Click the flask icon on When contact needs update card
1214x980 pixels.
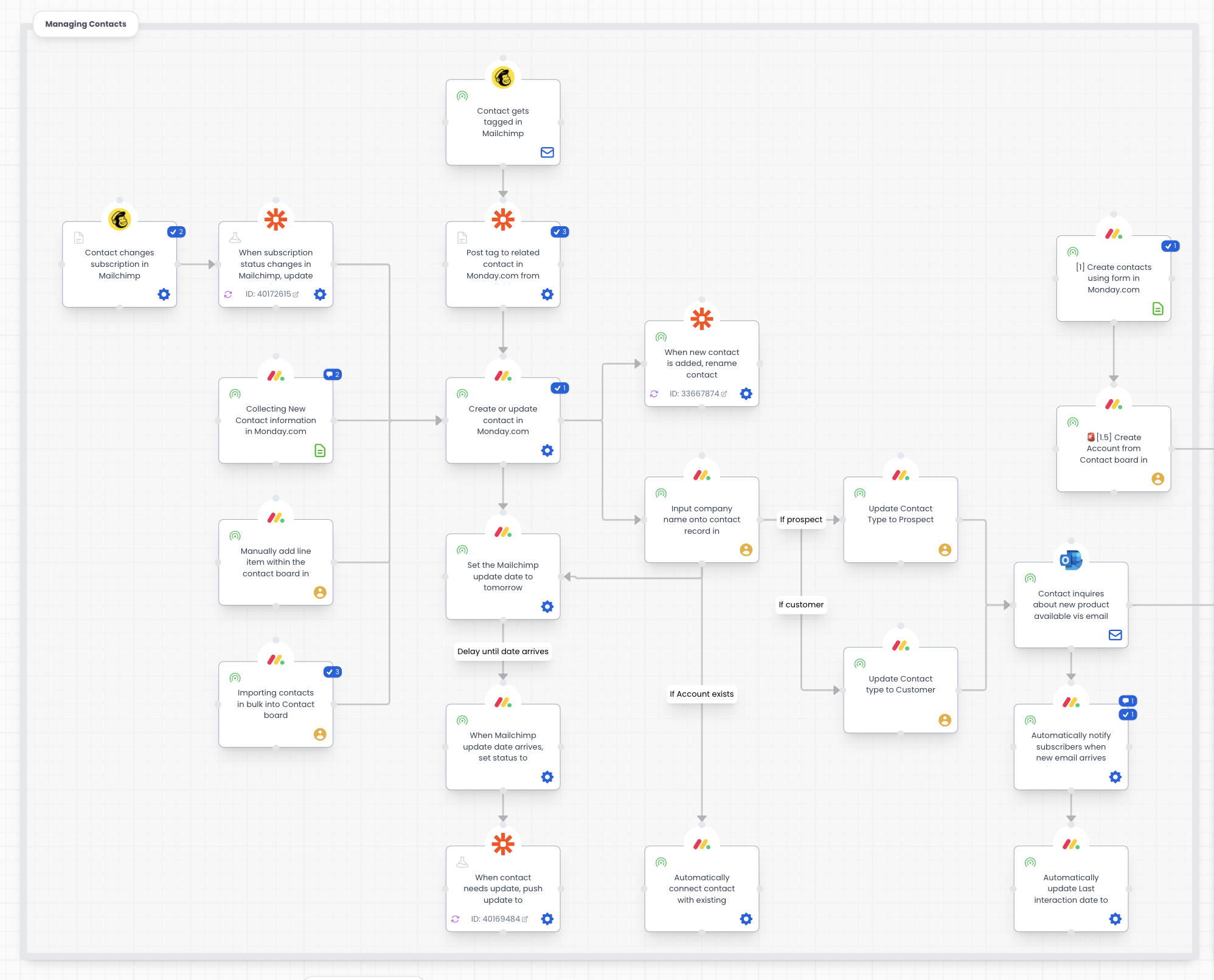[x=462, y=862]
